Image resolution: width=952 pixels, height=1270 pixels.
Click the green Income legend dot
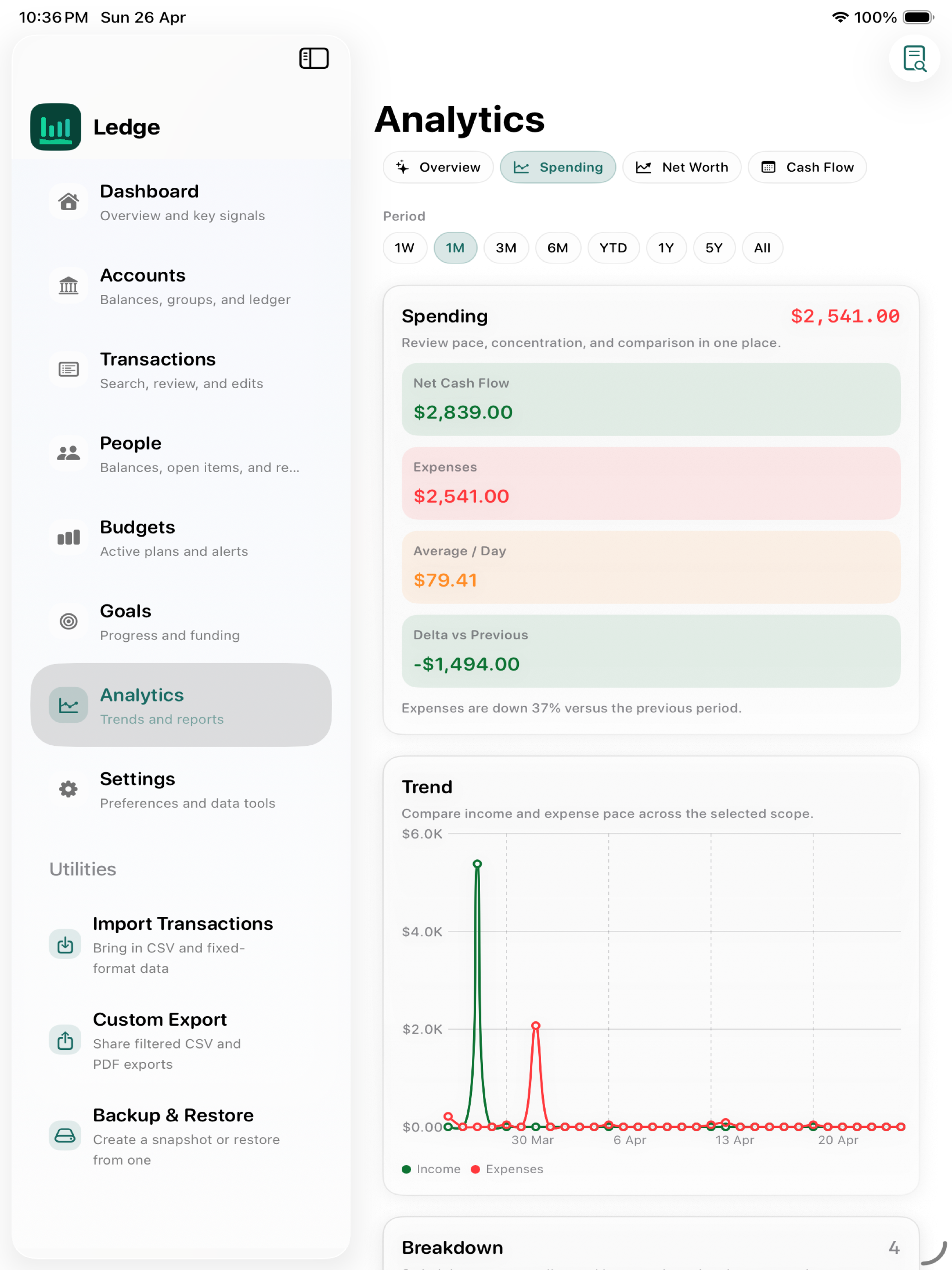click(406, 1169)
